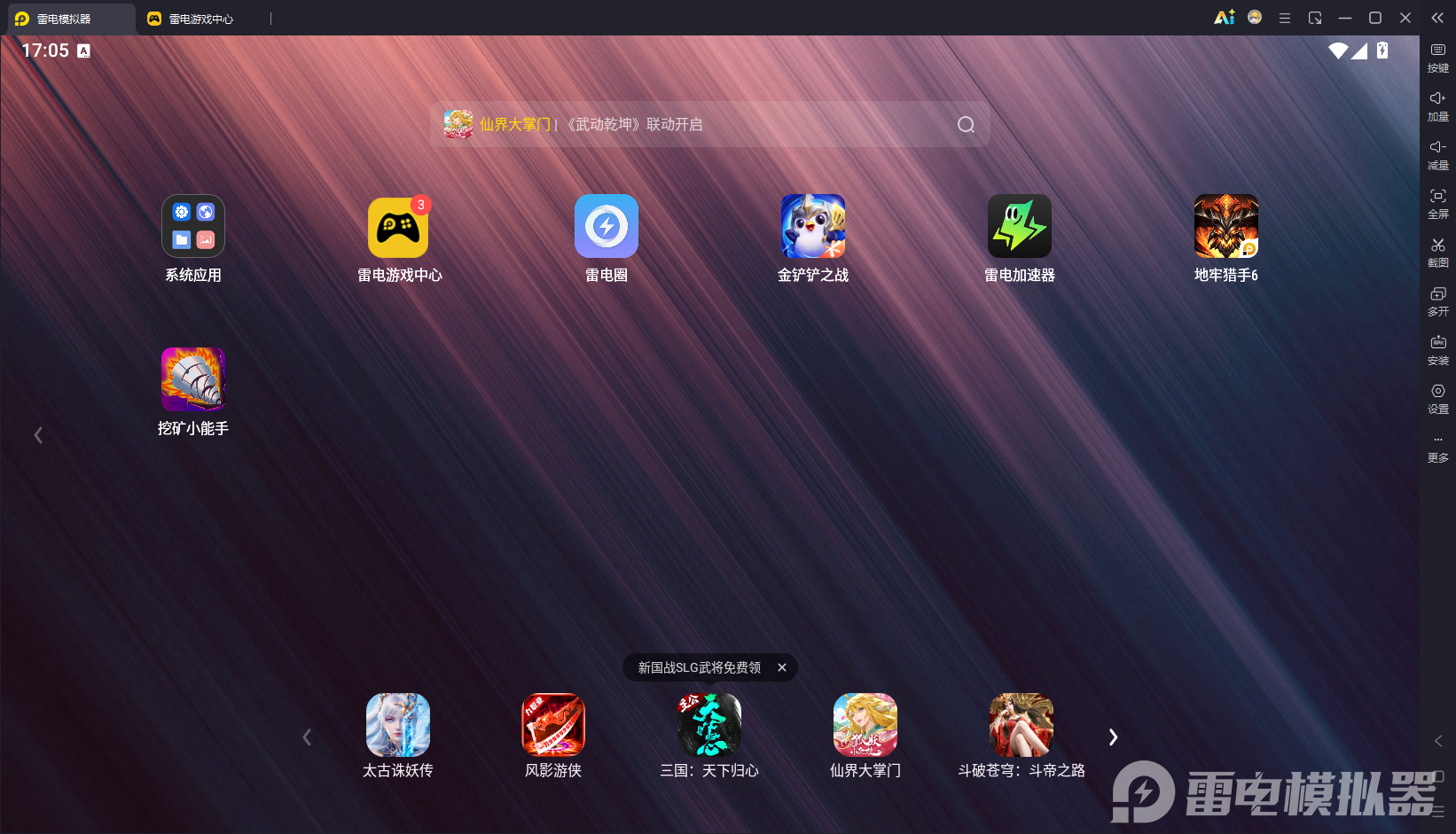Open emulator 设置 from the sidebar

point(1438,399)
